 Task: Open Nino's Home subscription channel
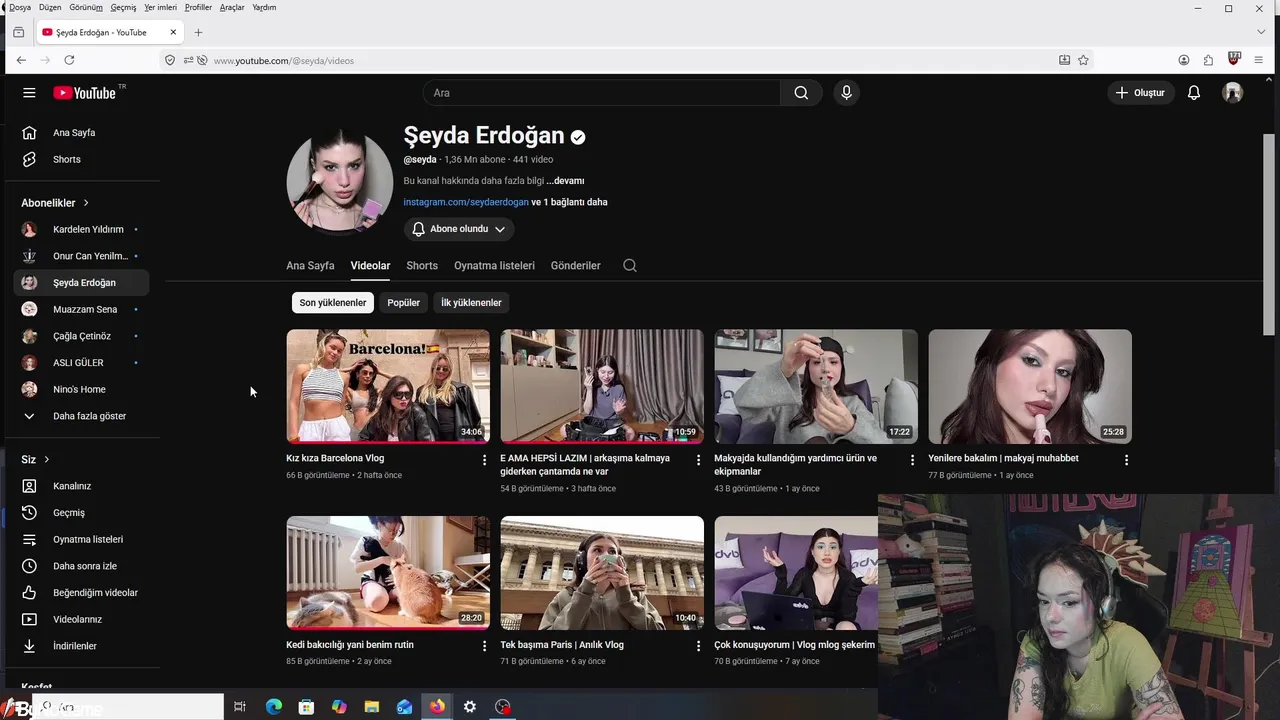(x=82, y=390)
